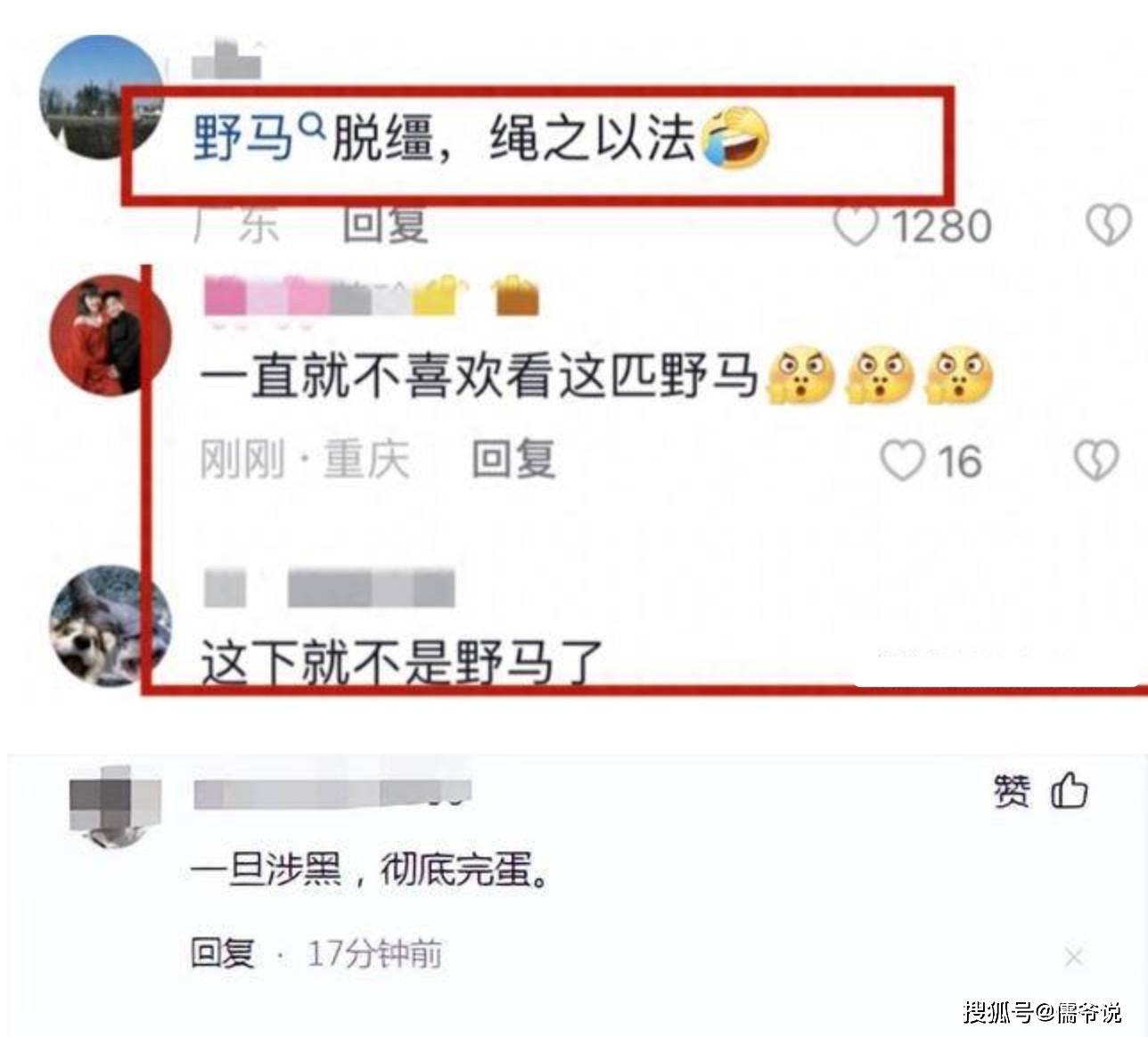Reply to the Guangdong comment
This screenshot has height=1037, width=1148.
tap(385, 226)
